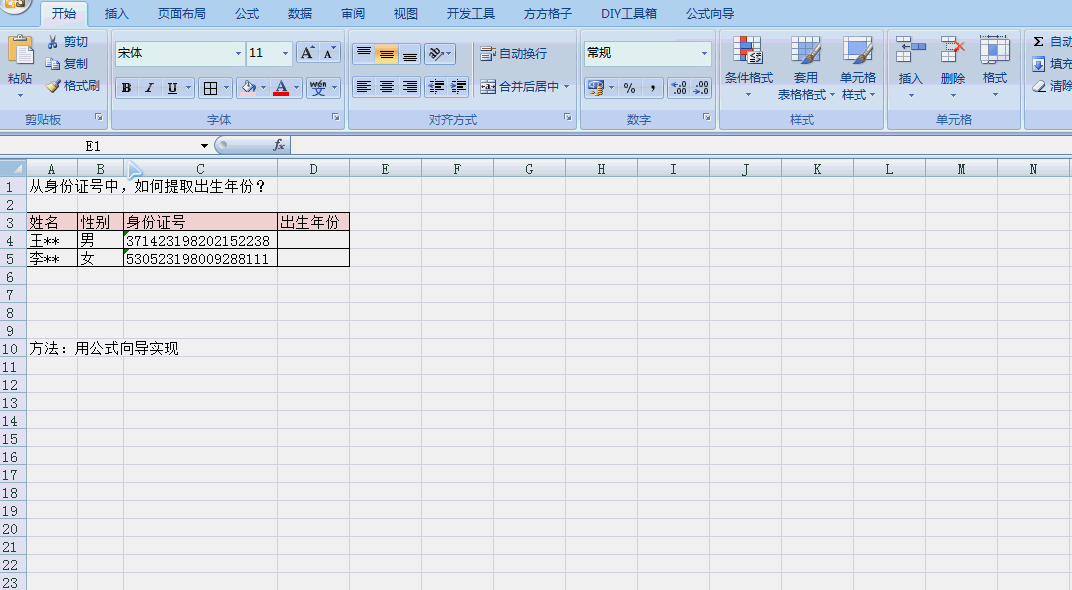Click the increase font size icon
Screen dimensions: 1072x590
click(308, 53)
